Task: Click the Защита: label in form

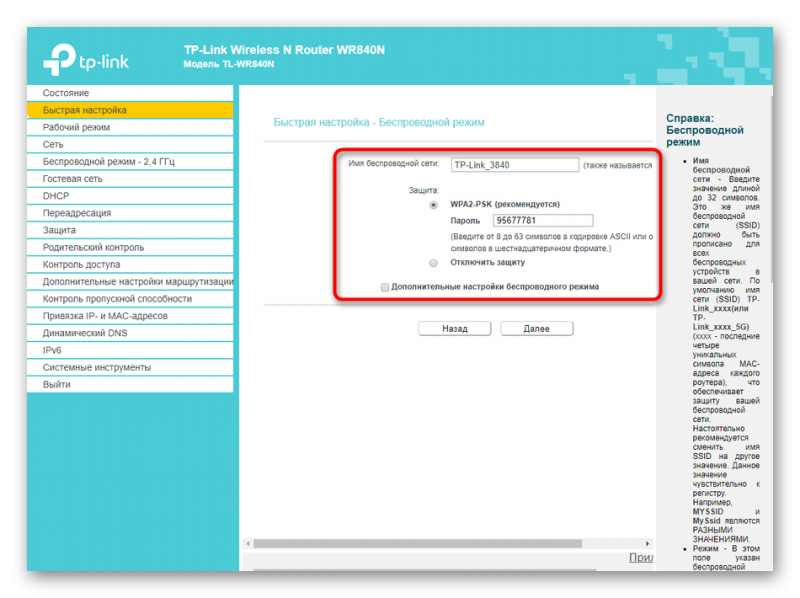Action: click(x=423, y=190)
